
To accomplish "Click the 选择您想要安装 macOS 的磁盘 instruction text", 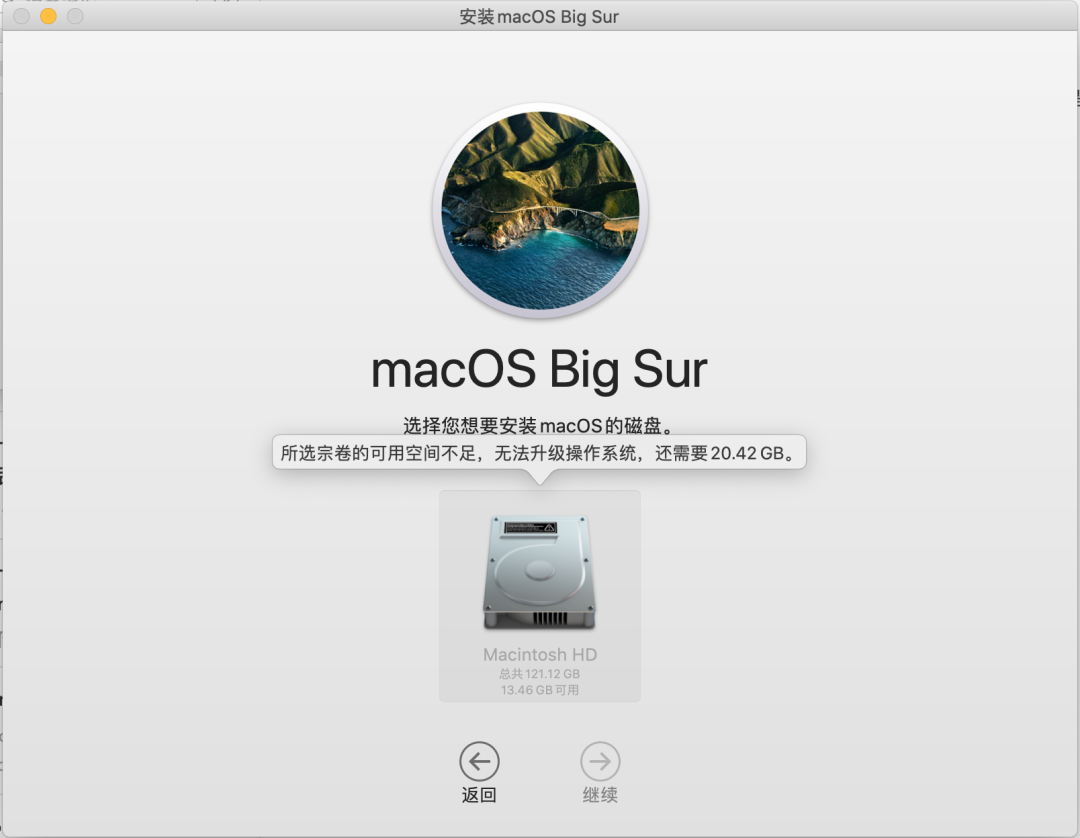I will pyautogui.click(x=539, y=426).
